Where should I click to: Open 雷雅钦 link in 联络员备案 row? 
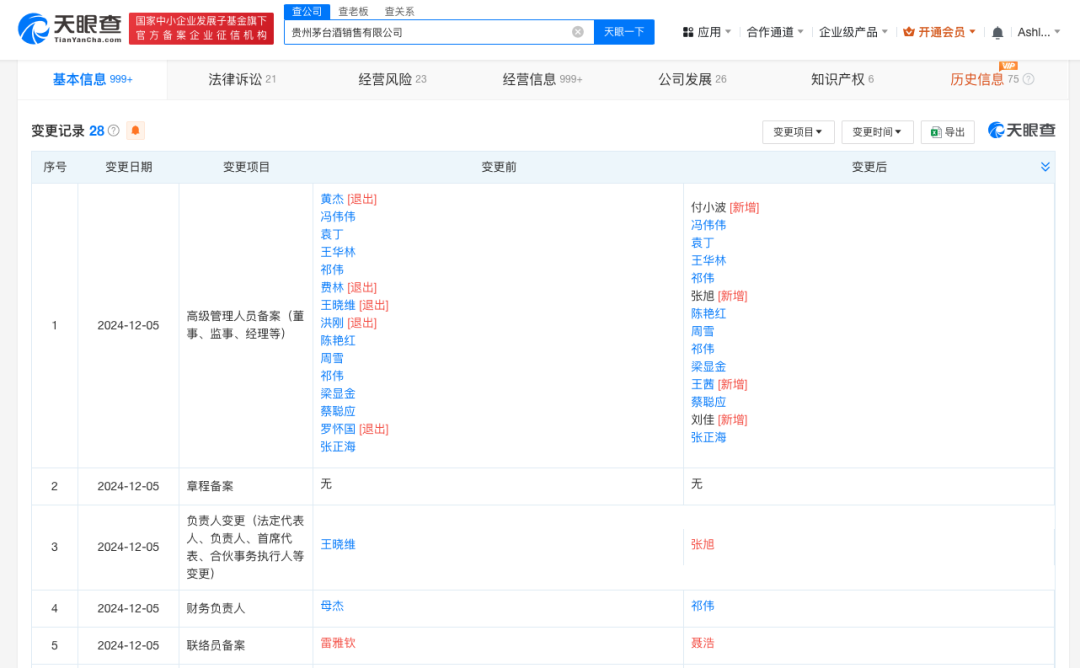338,643
